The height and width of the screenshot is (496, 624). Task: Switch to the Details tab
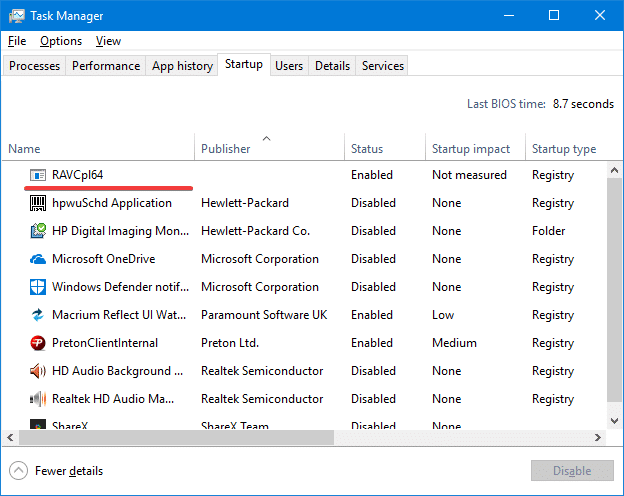point(332,66)
